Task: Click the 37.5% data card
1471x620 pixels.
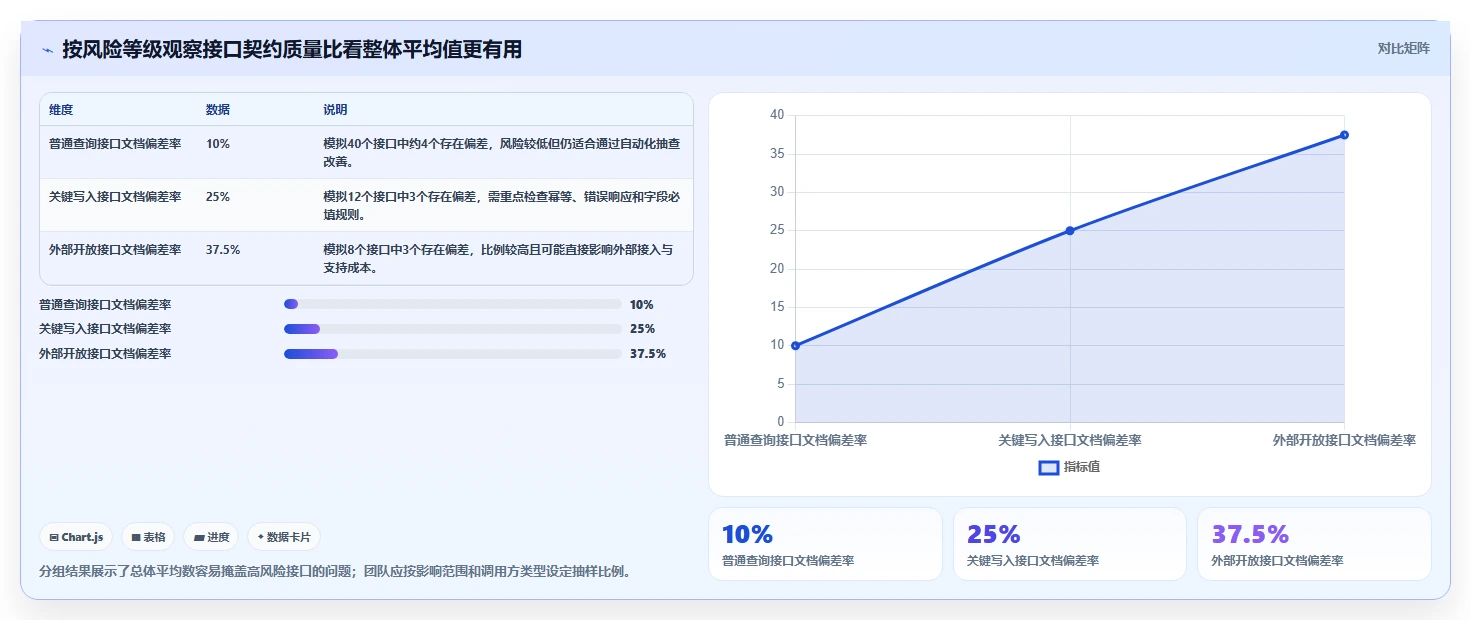Action: [1314, 544]
